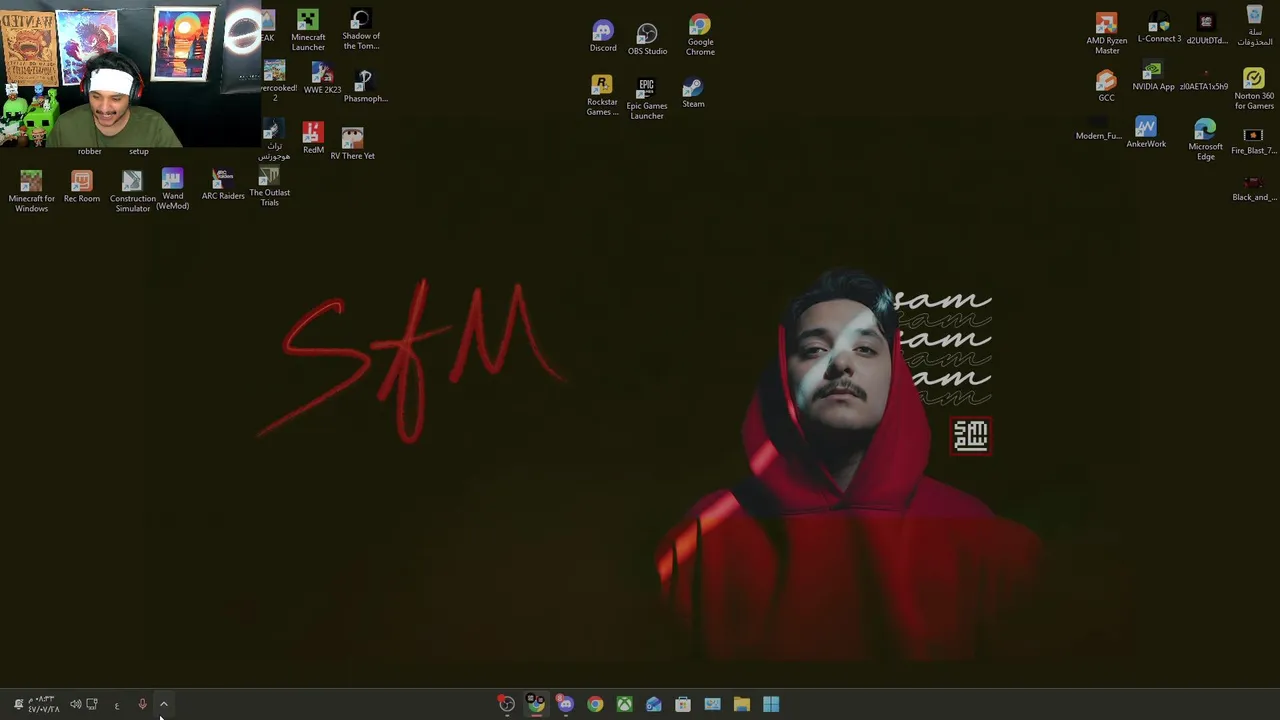The height and width of the screenshot is (720, 1280).
Task: Open the Minecraft Launcher desktop shortcut
Action: click(x=308, y=30)
